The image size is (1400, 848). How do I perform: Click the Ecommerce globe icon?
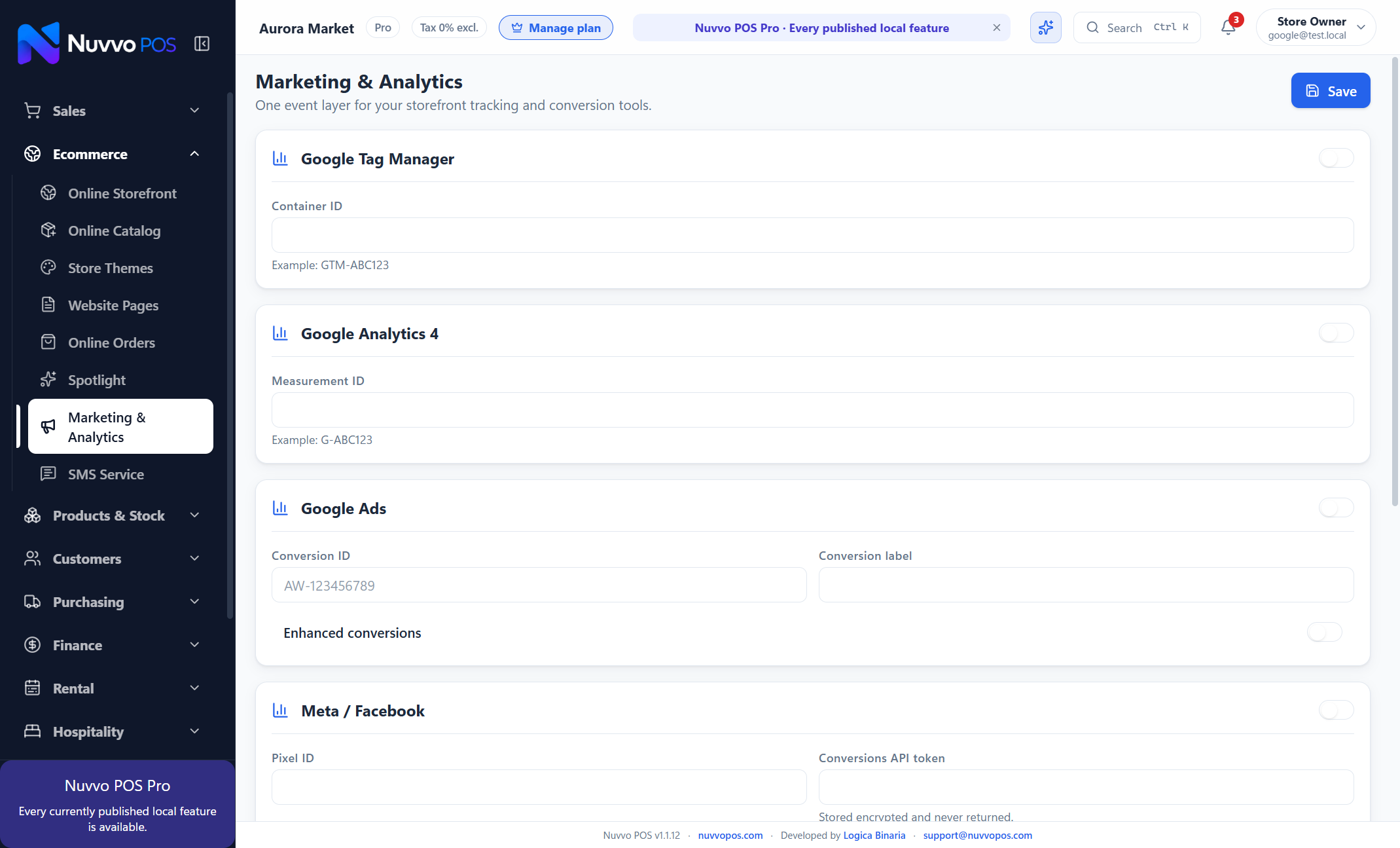pos(33,154)
